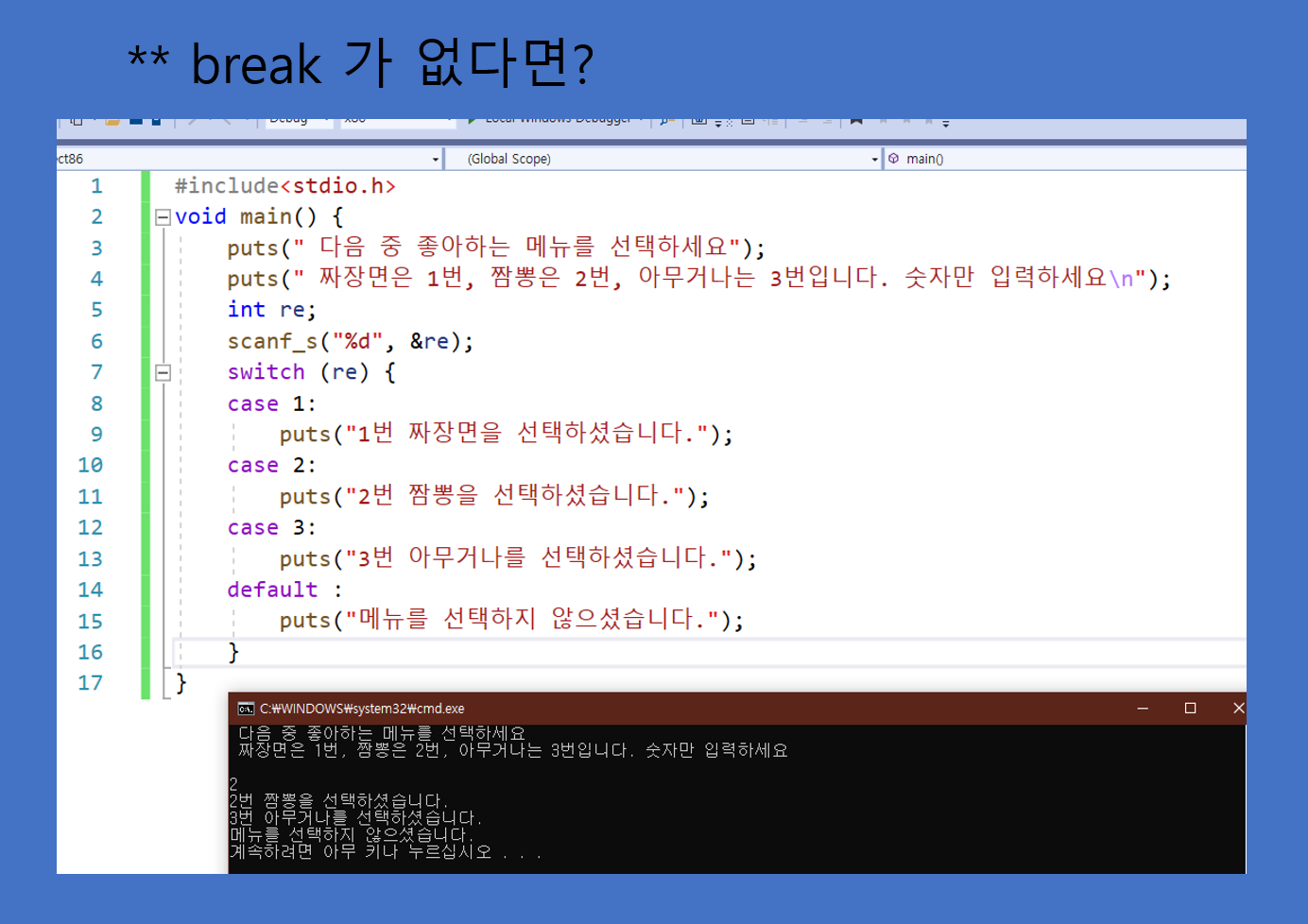Click the puts line for 1번 짜장면
This screenshot has width=1308, height=924.
point(506,434)
